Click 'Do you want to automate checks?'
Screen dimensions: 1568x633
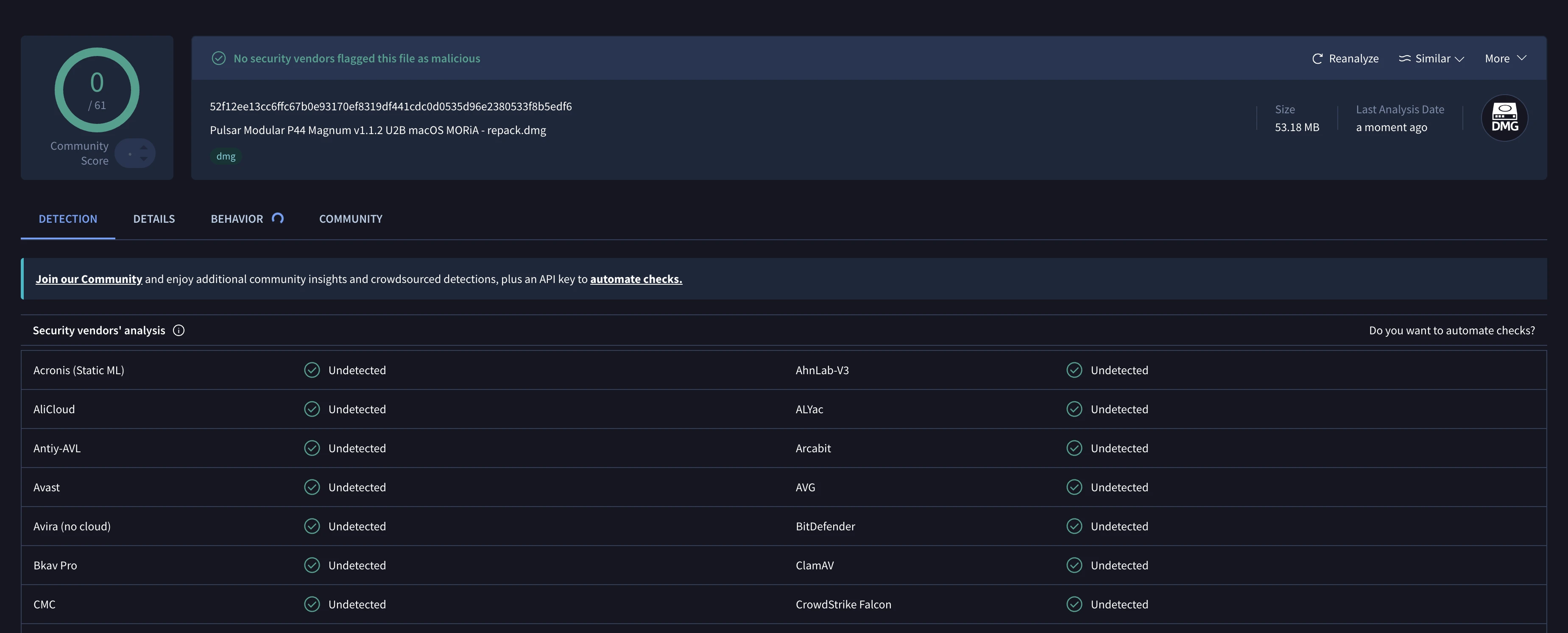click(1452, 330)
